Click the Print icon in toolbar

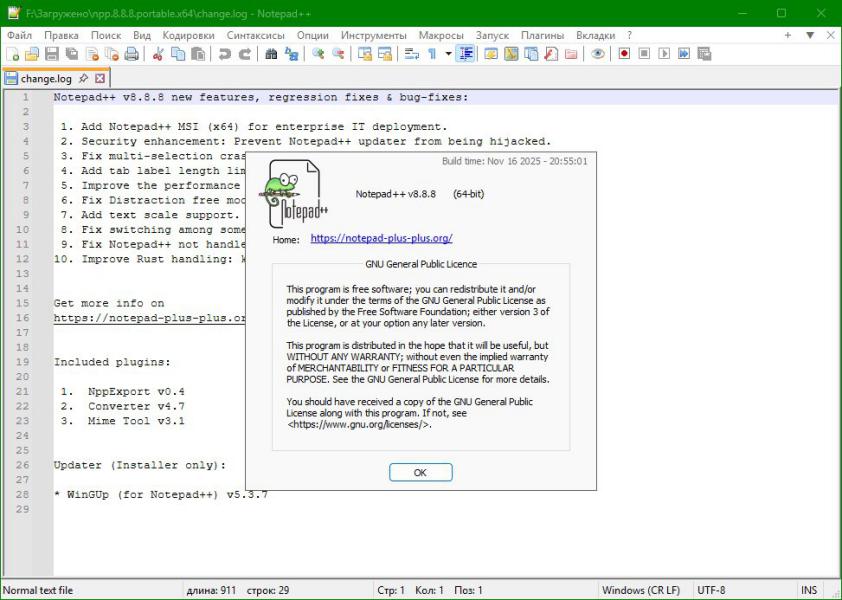[131, 54]
